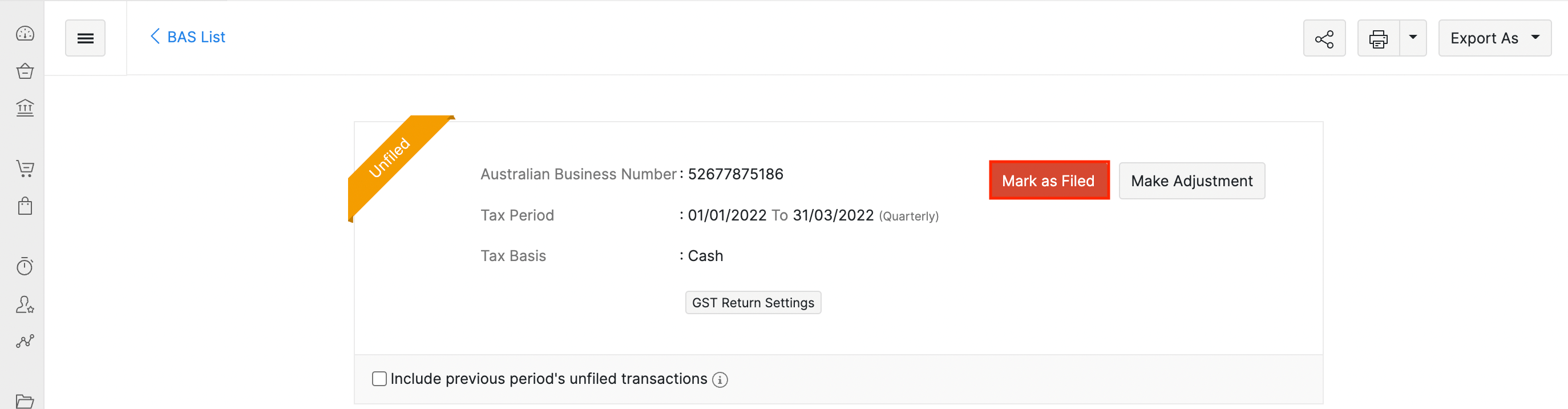Click the Mark as Filed button
The height and width of the screenshot is (409, 1568).
[x=1049, y=181]
